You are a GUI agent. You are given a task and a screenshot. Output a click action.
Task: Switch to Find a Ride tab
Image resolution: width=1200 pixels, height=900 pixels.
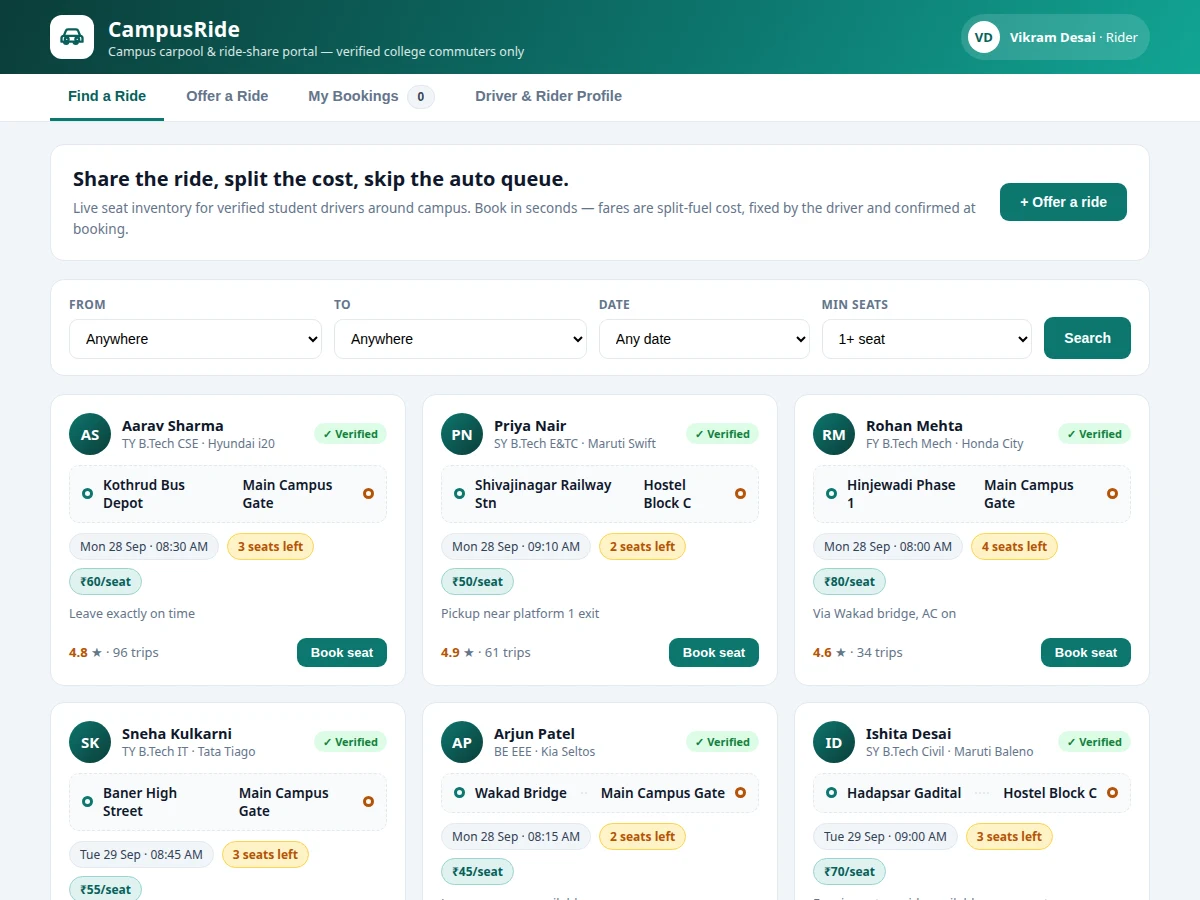click(107, 97)
